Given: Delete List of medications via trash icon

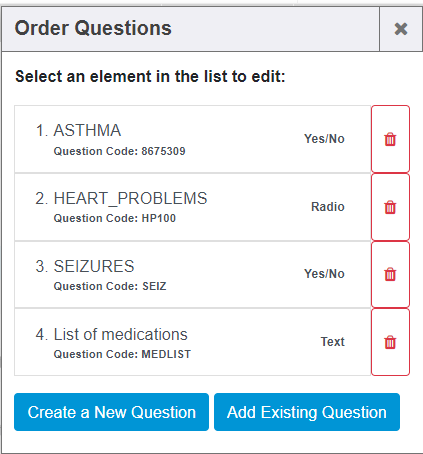Looking at the screenshot, I should coord(390,342).
